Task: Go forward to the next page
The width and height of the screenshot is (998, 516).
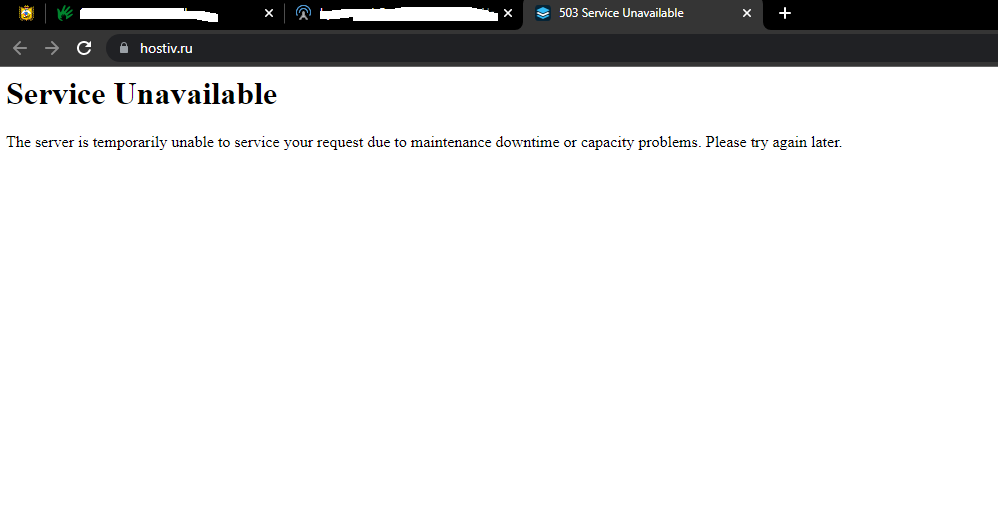Action: 52,48
